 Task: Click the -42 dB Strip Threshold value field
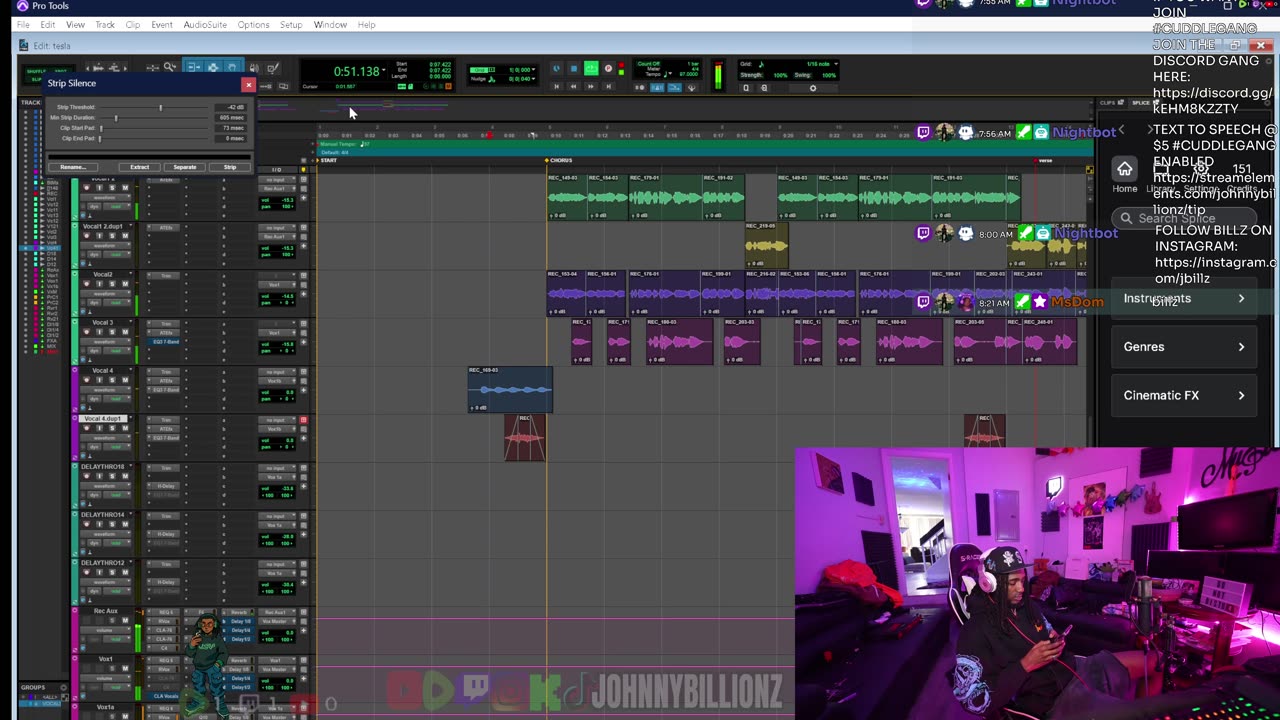232,107
